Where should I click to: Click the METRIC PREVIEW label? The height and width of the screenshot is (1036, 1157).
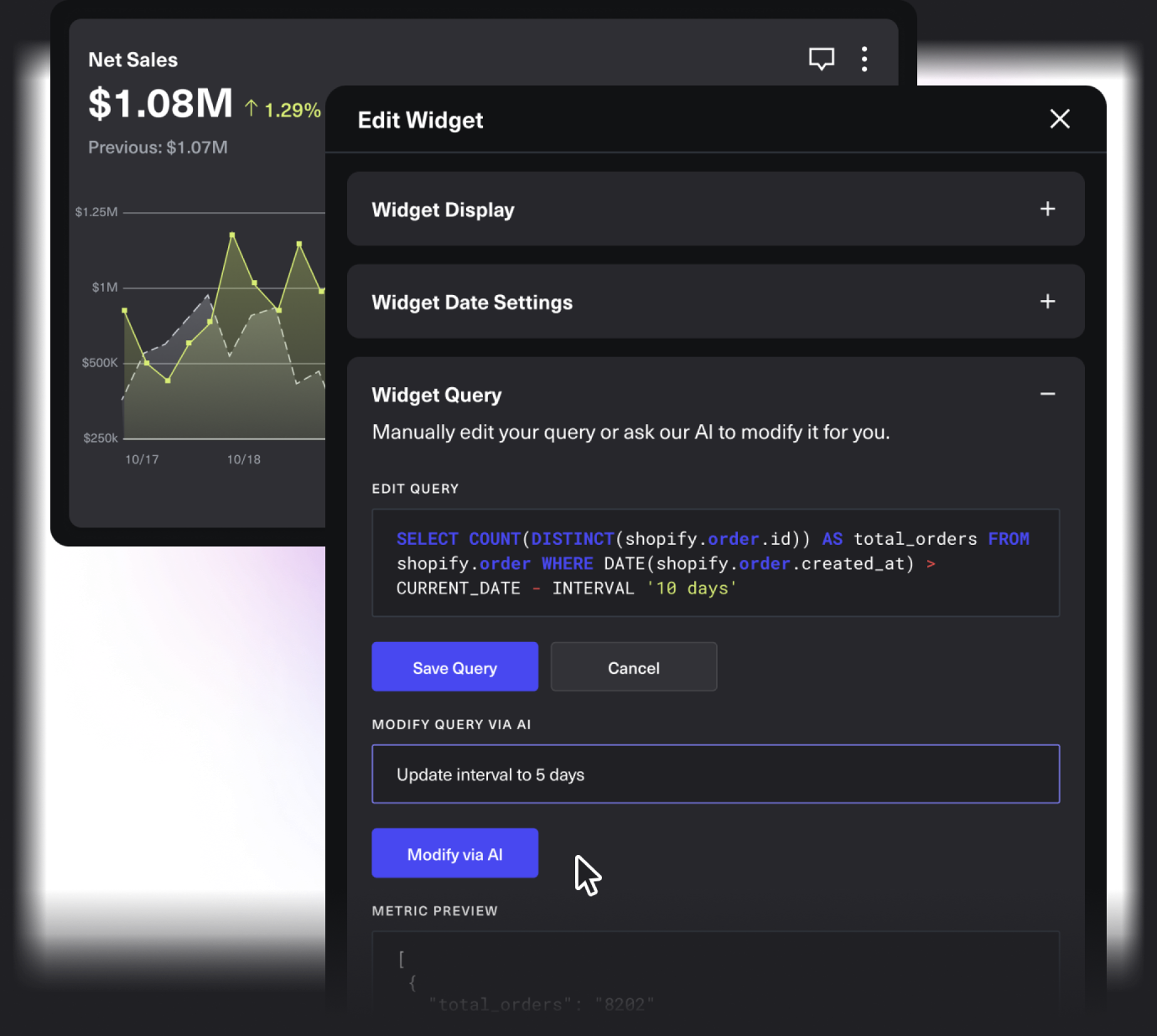[434, 910]
